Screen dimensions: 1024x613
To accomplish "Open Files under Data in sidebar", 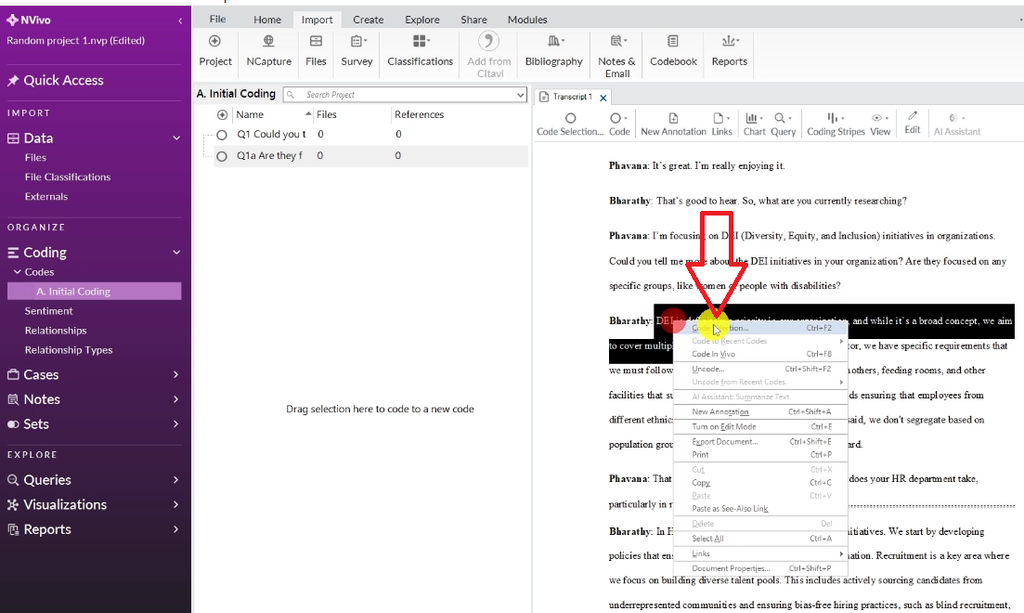I will 35,157.
